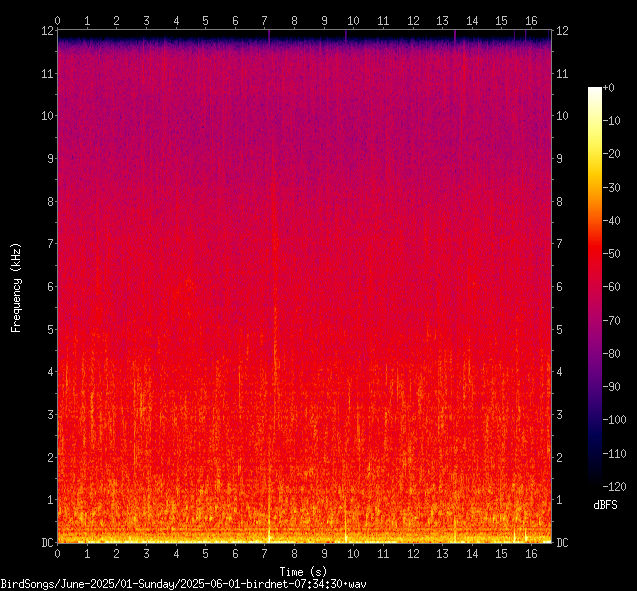The width and height of the screenshot is (637, 591).
Task: Click the right-side 'DC' frequency label
Action: pos(562,543)
